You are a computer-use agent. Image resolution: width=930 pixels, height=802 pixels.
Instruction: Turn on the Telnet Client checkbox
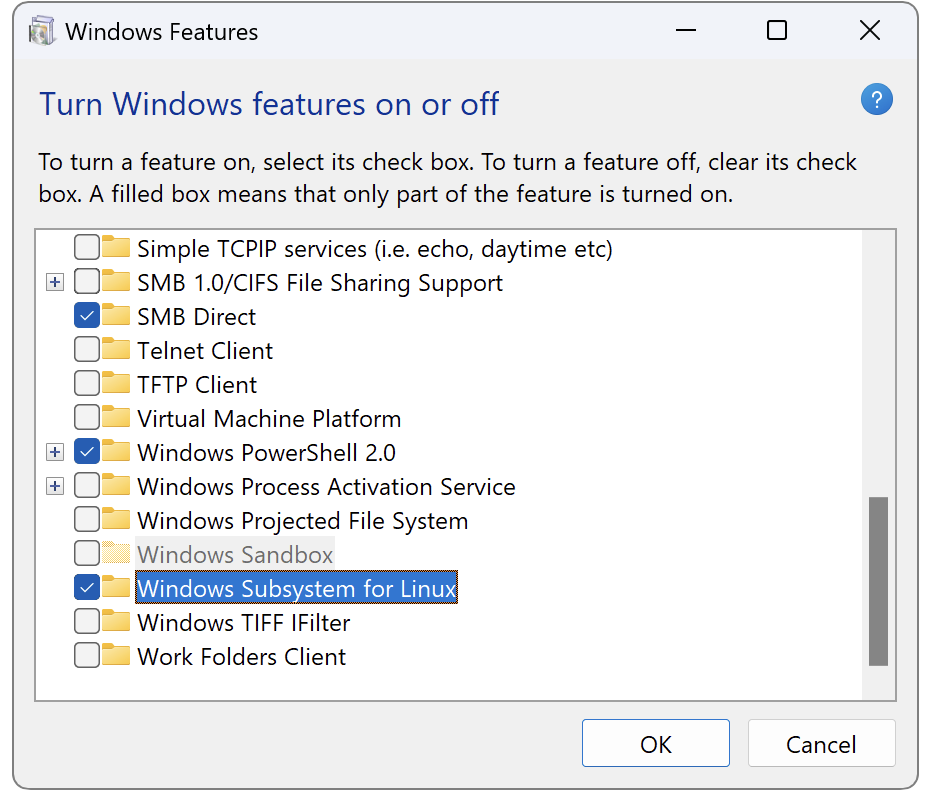coord(87,349)
